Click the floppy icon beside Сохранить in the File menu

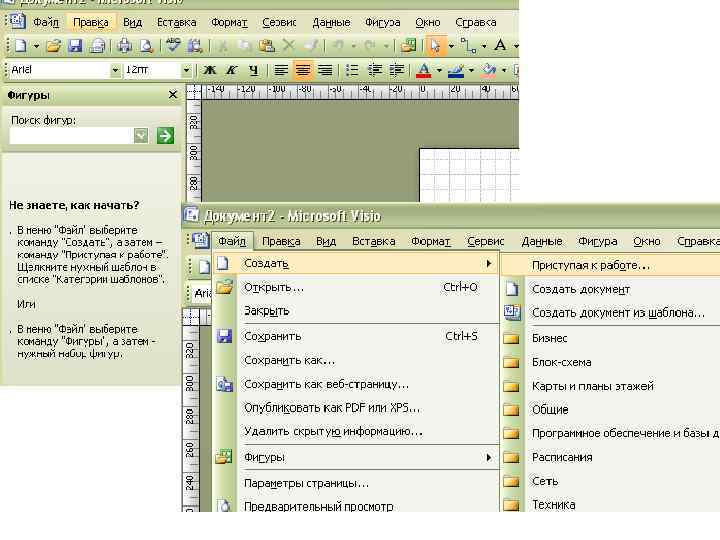point(225,337)
